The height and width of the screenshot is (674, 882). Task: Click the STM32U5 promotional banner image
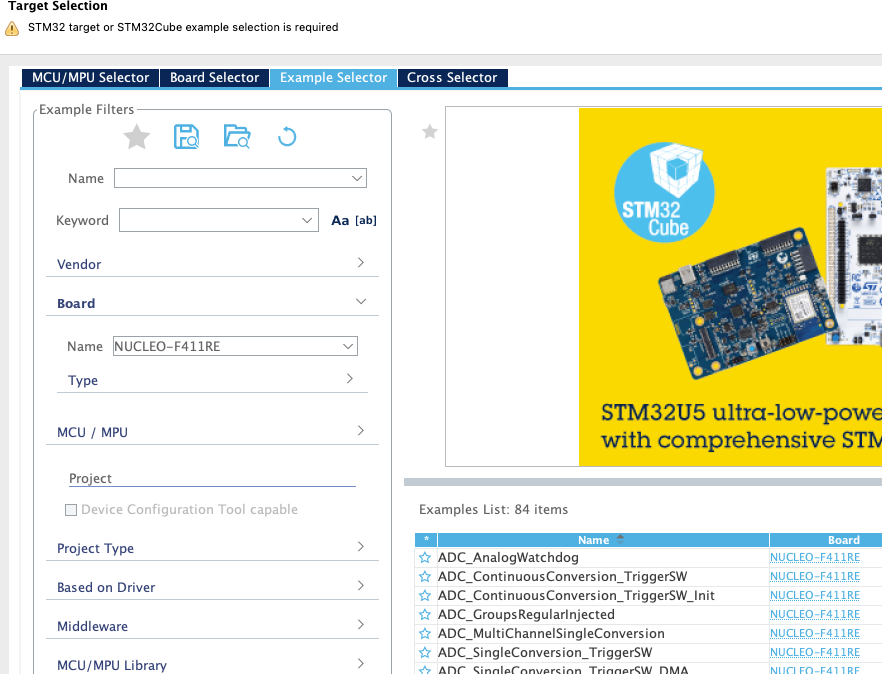(730, 287)
